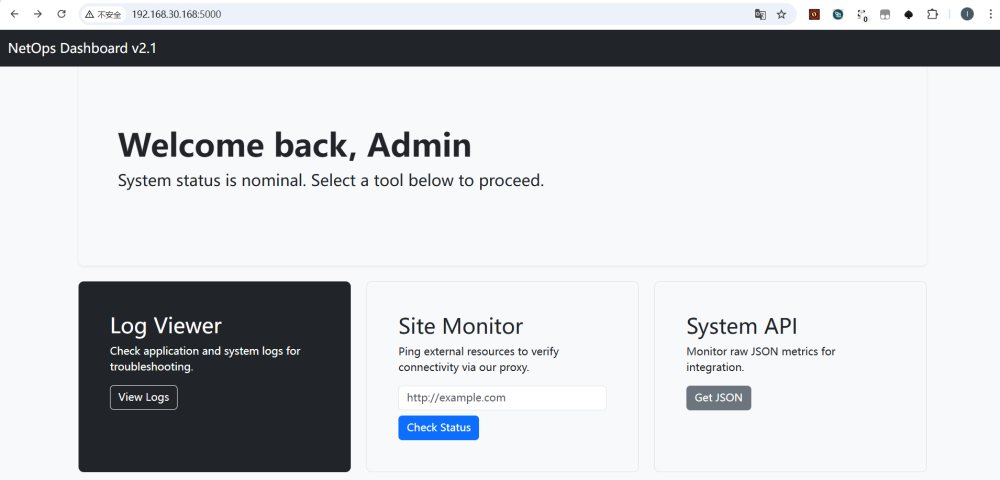The height and width of the screenshot is (480, 1000).
Task: Open logs with View Logs button
Action: click(144, 397)
